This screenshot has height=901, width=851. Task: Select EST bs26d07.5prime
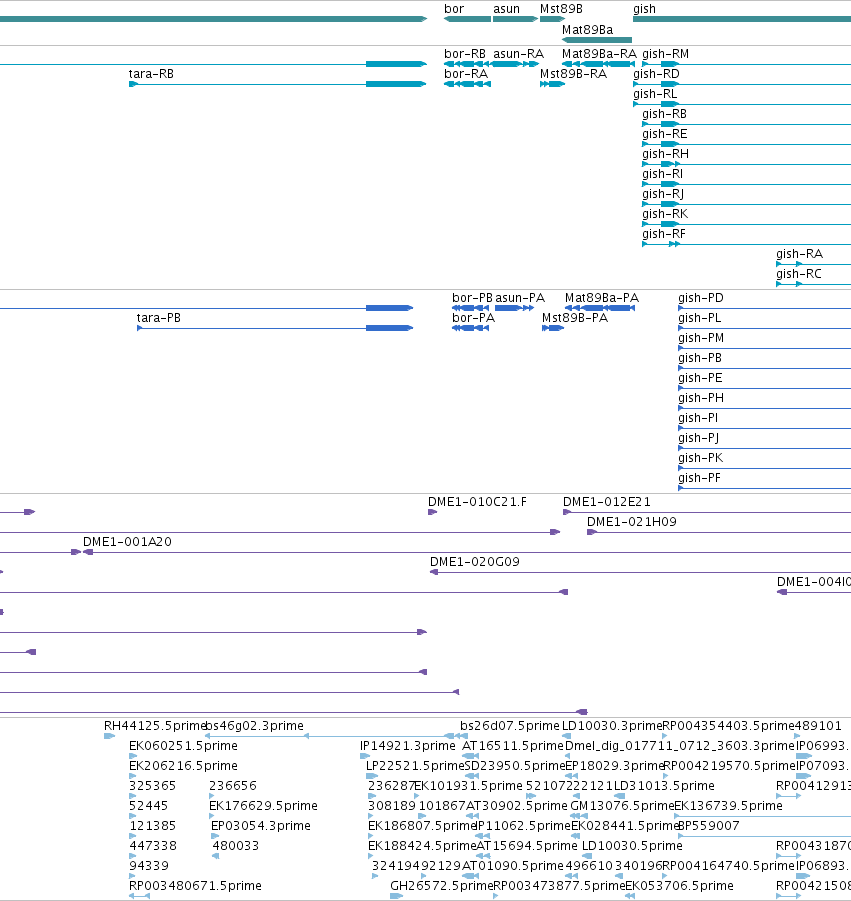(510, 726)
